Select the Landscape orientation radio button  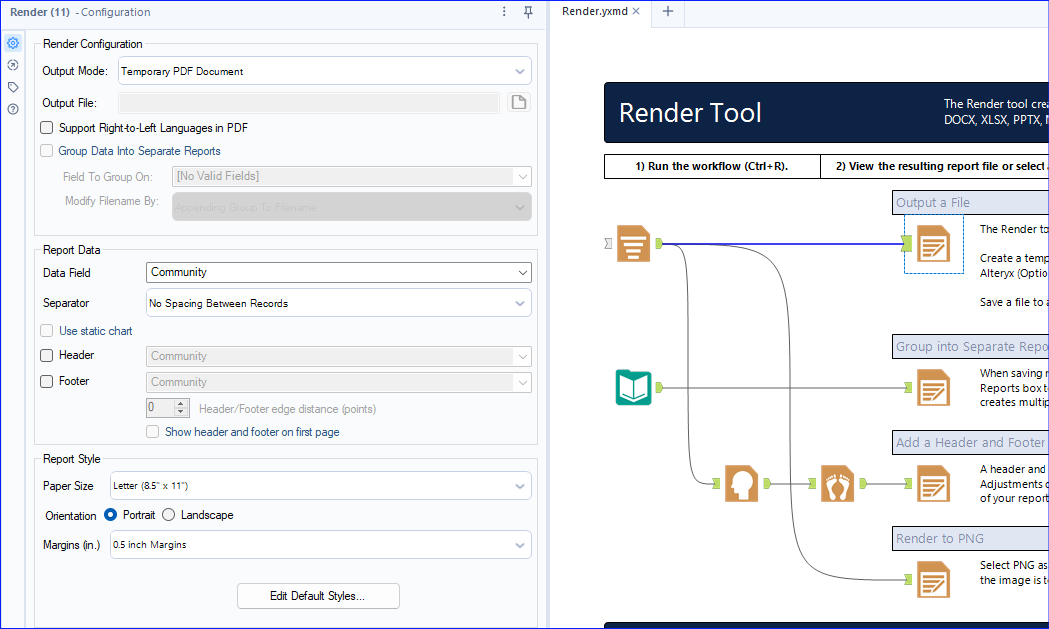coord(168,515)
